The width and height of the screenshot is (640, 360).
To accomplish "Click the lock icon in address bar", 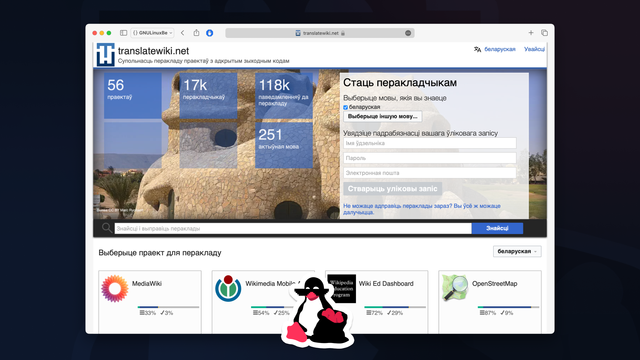I will pyautogui.click(x=343, y=33).
